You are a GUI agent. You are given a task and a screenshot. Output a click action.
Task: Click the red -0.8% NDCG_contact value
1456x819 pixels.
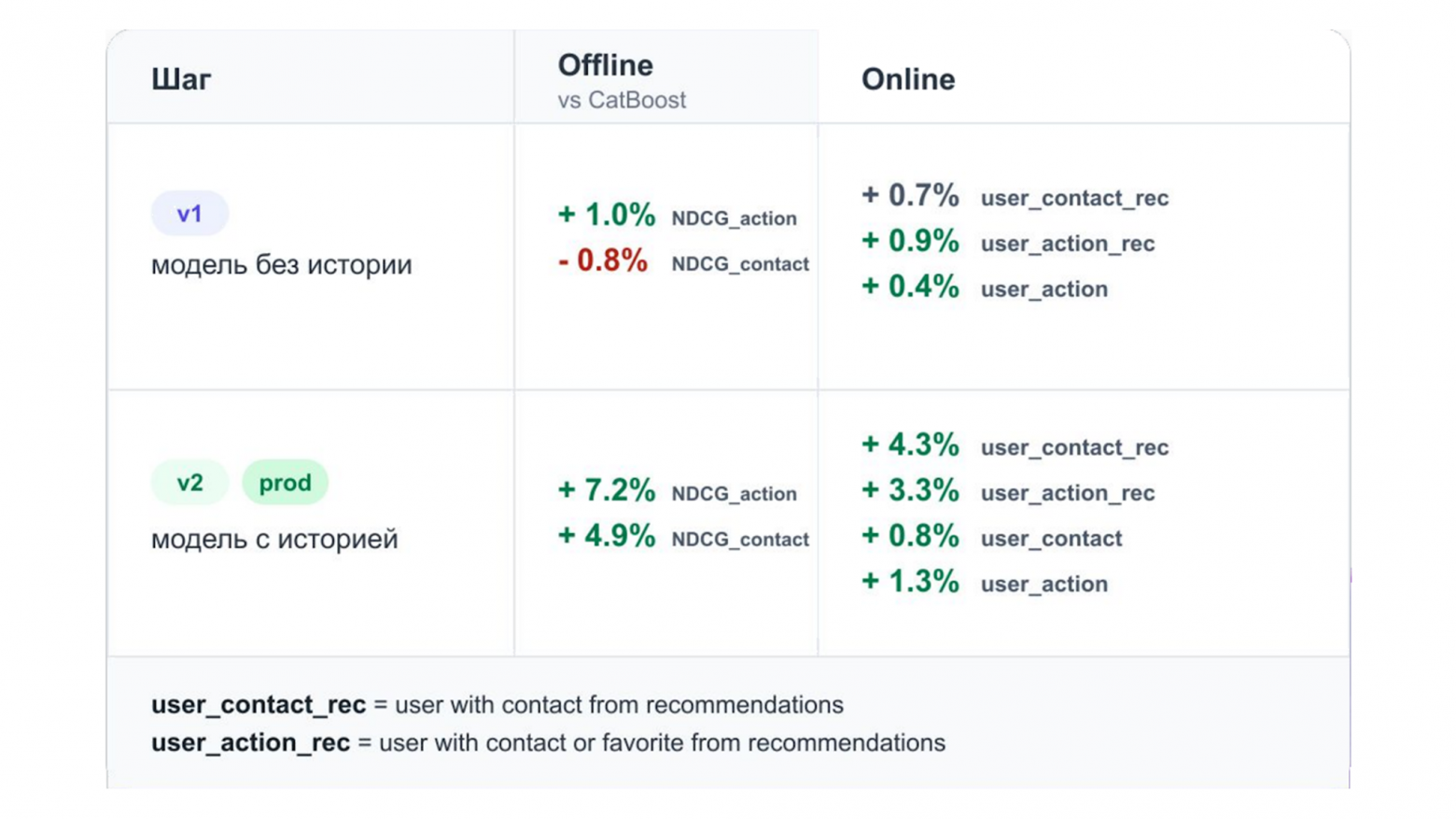pyautogui.click(x=603, y=261)
